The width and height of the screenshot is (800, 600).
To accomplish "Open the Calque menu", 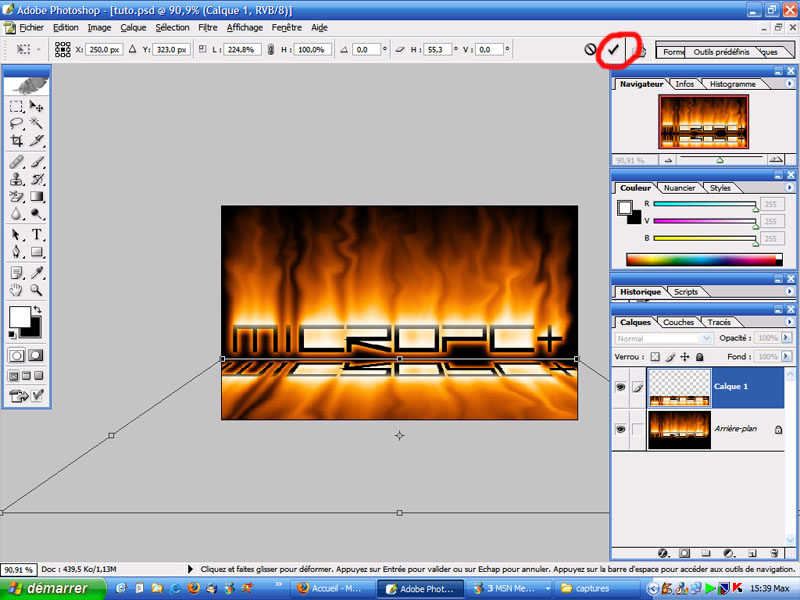I will coord(133,28).
